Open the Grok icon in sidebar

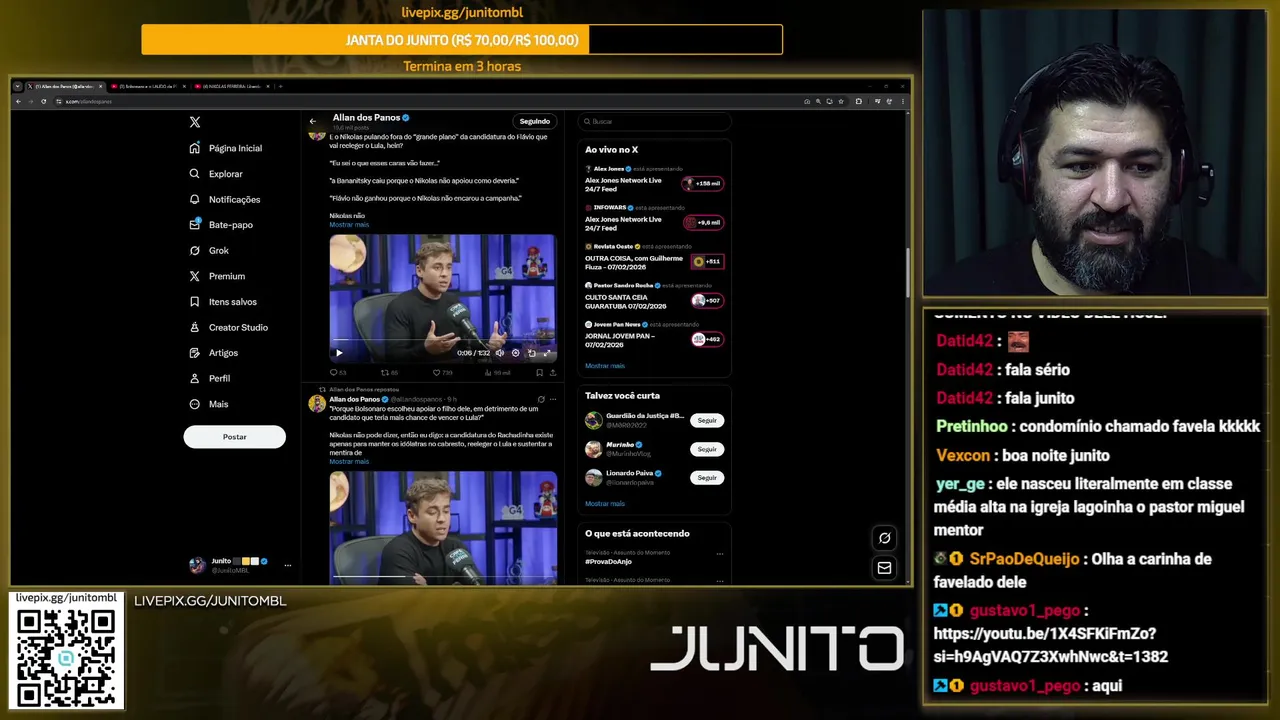click(x=195, y=250)
